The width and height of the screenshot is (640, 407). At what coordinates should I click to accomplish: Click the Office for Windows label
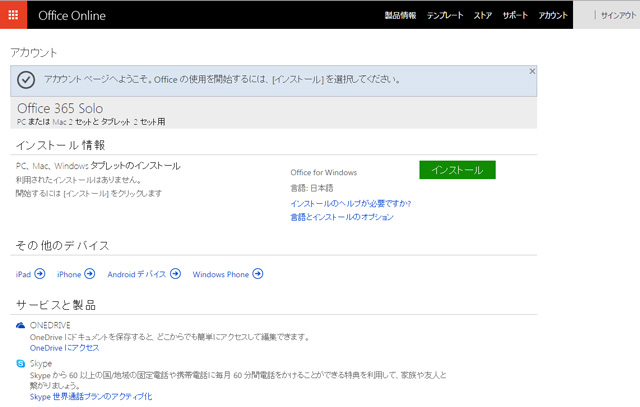point(324,172)
